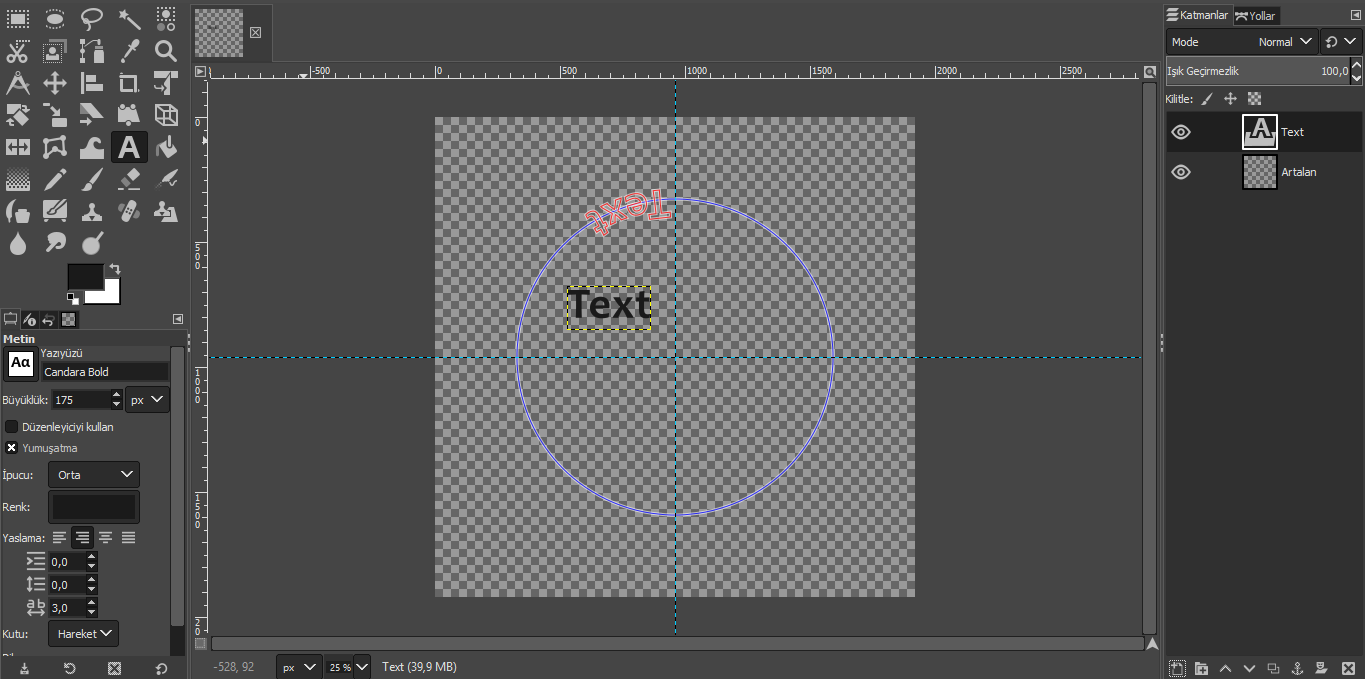Reset to default black and white colors
Image resolution: width=1365 pixels, height=679 pixels.
[73, 299]
